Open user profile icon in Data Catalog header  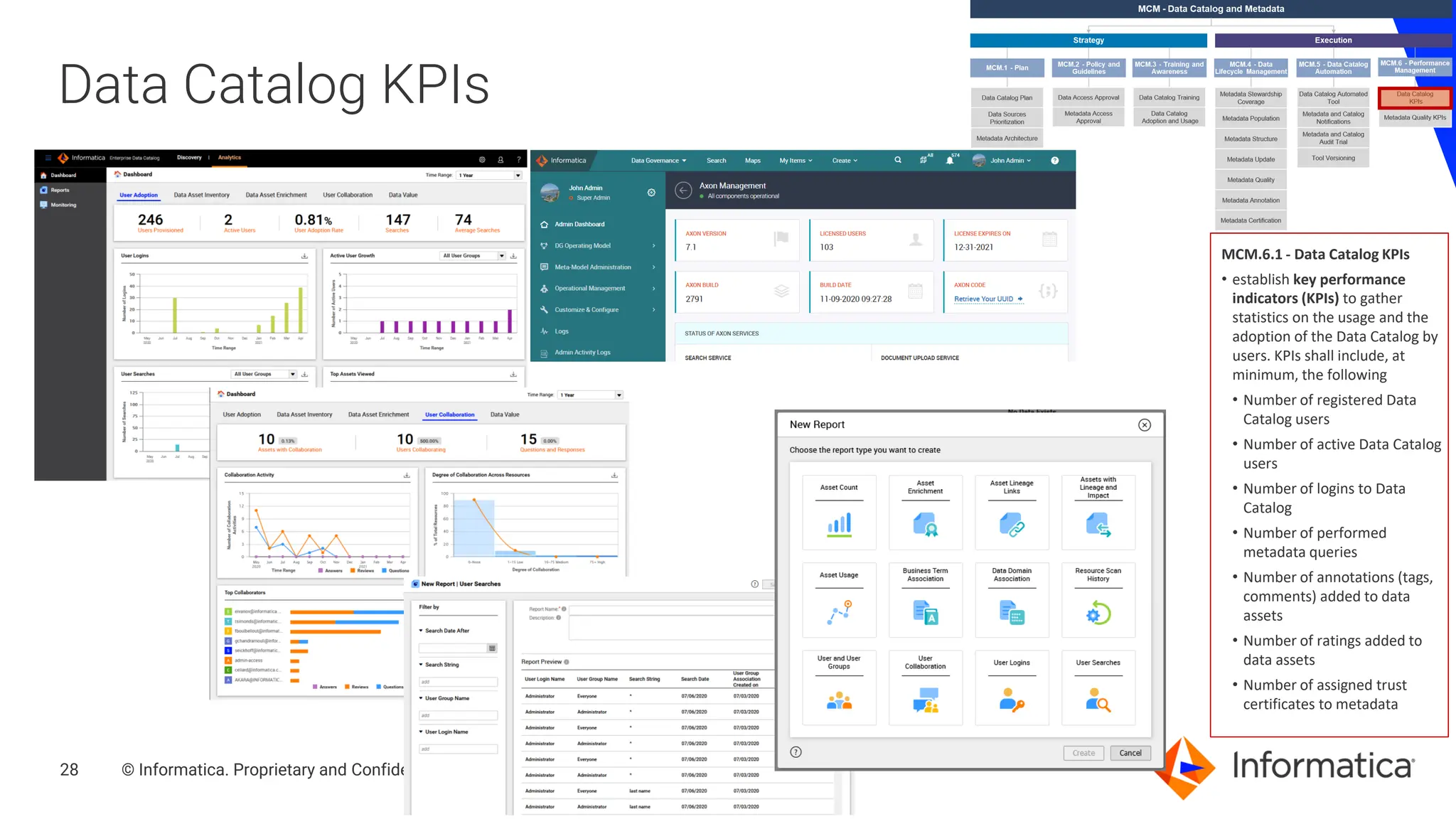pos(500,159)
